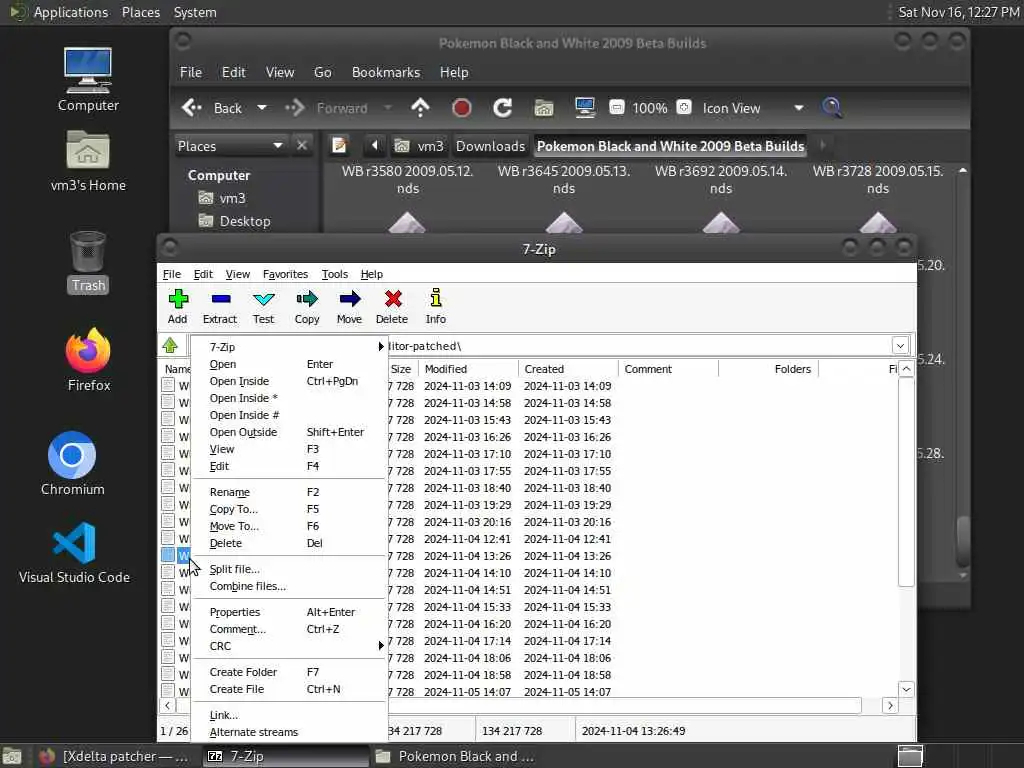
Task: Click the edit location pencil icon in the path bar
Action: coord(339,146)
